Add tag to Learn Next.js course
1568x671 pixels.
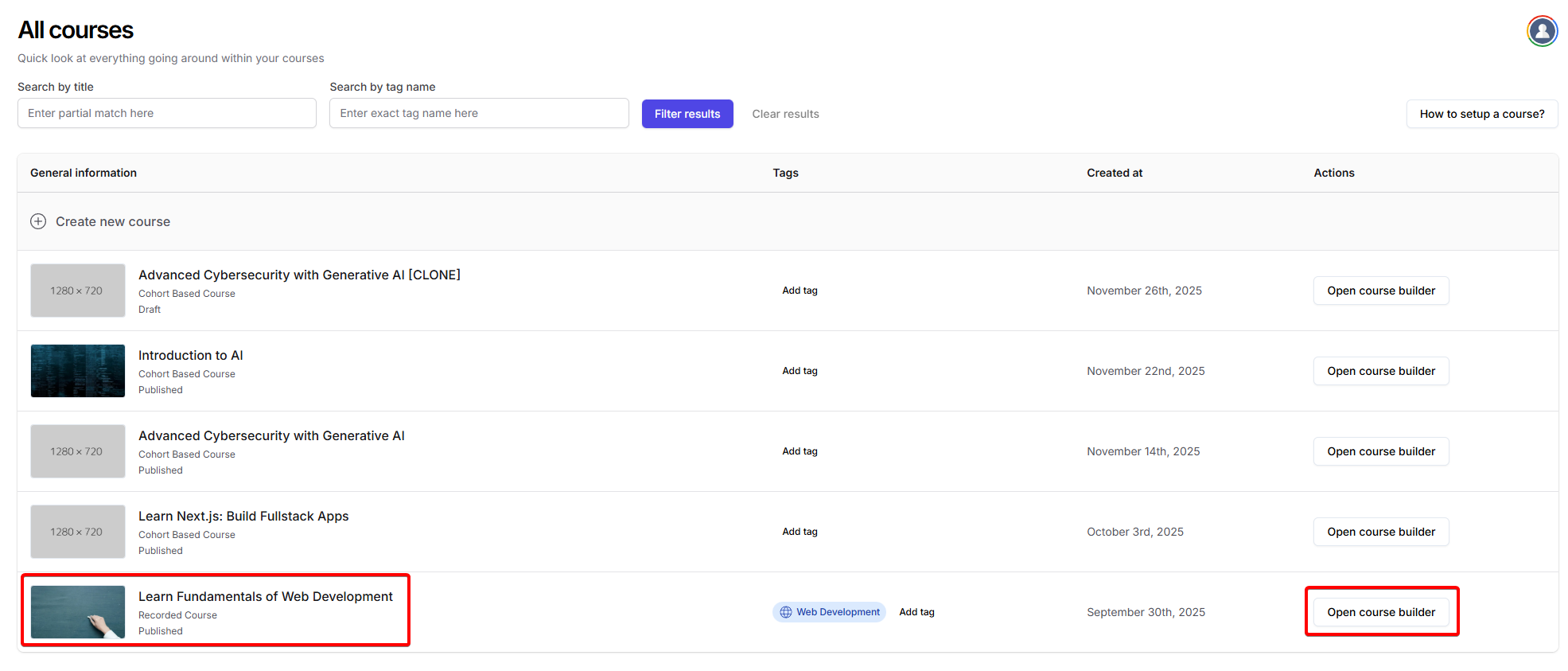(x=800, y=532)
